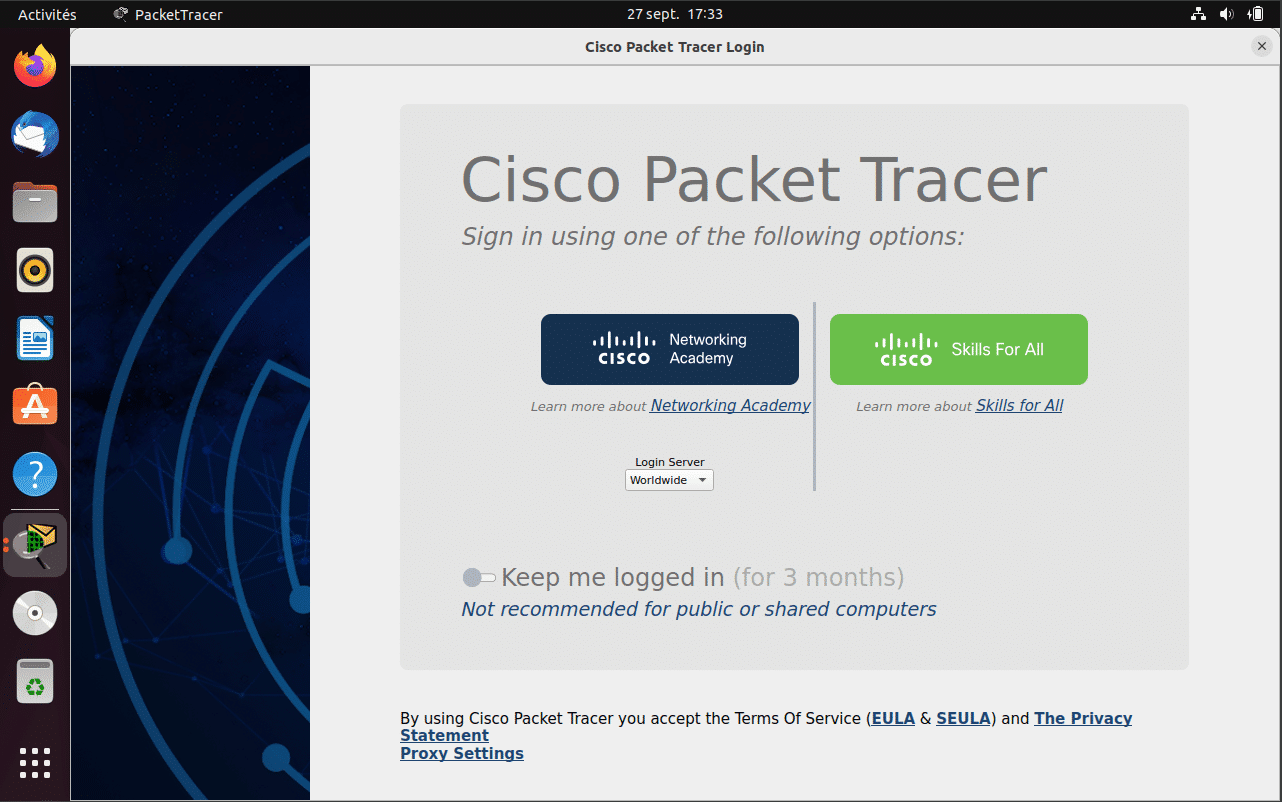Start the Rhythmbox music player
The width and height of the screenshot is (1282, 802).
tap(34, 270)
